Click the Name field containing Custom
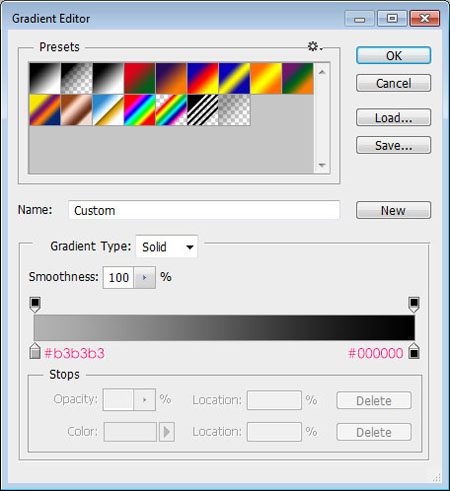This screenshot has height=491, width=450. pos(204,210)
